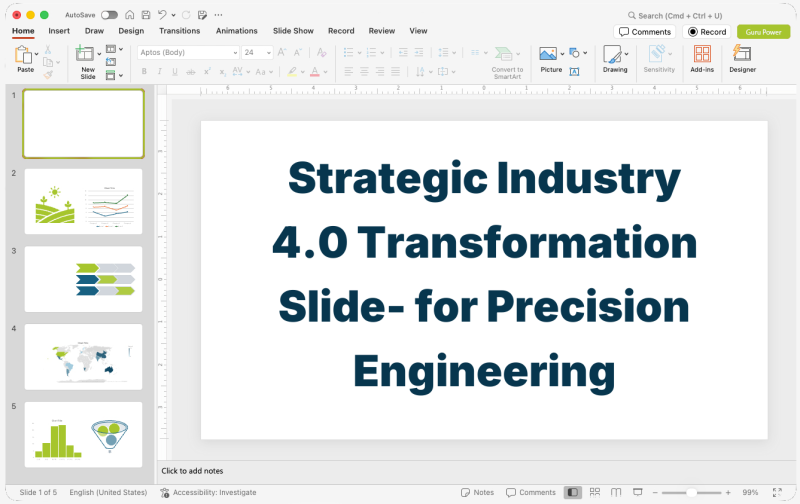The image size is (800, 504).
Task: Click English (United States) language indicator
Action: point(108,492)
